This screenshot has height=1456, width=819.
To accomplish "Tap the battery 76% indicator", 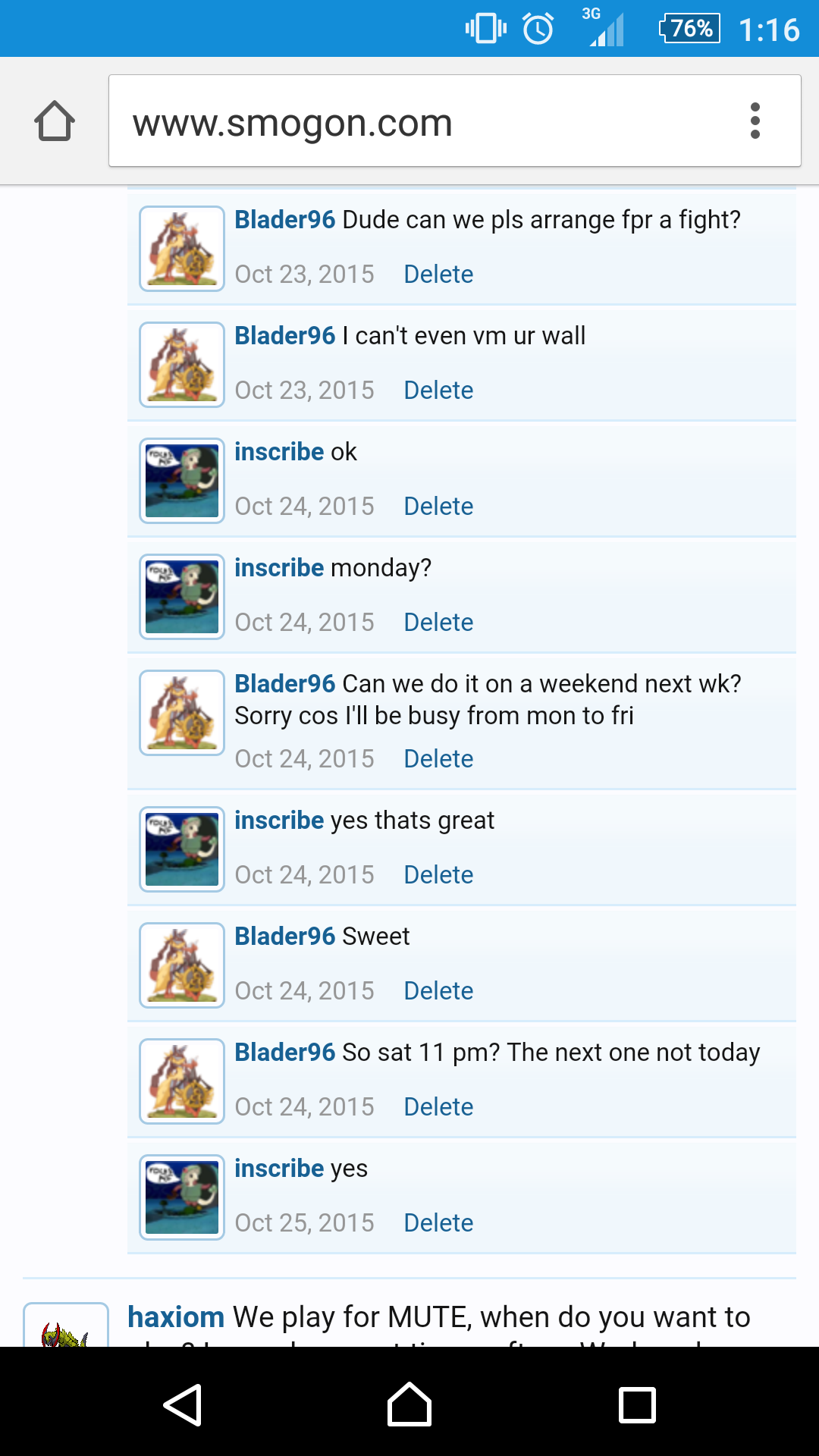I will pos(689,30).
